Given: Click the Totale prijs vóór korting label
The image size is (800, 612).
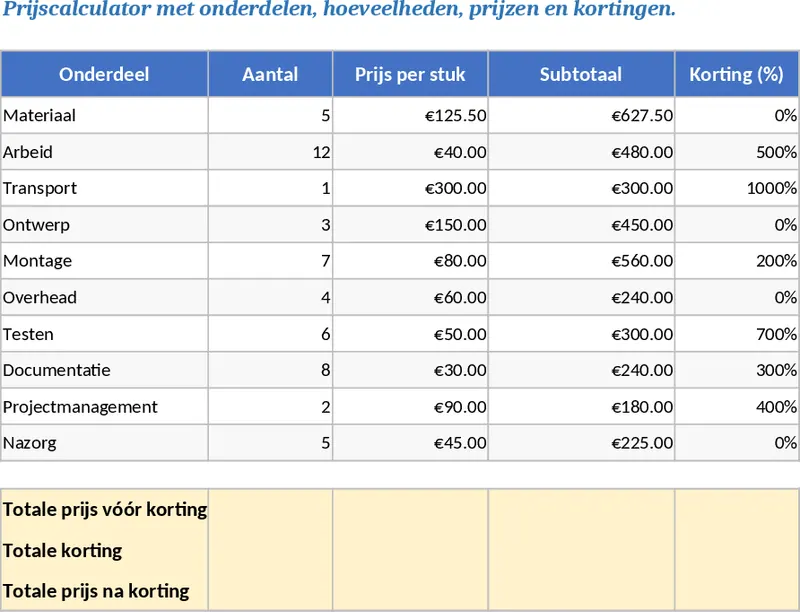Looking at the screenshot, I should point(104,509).
